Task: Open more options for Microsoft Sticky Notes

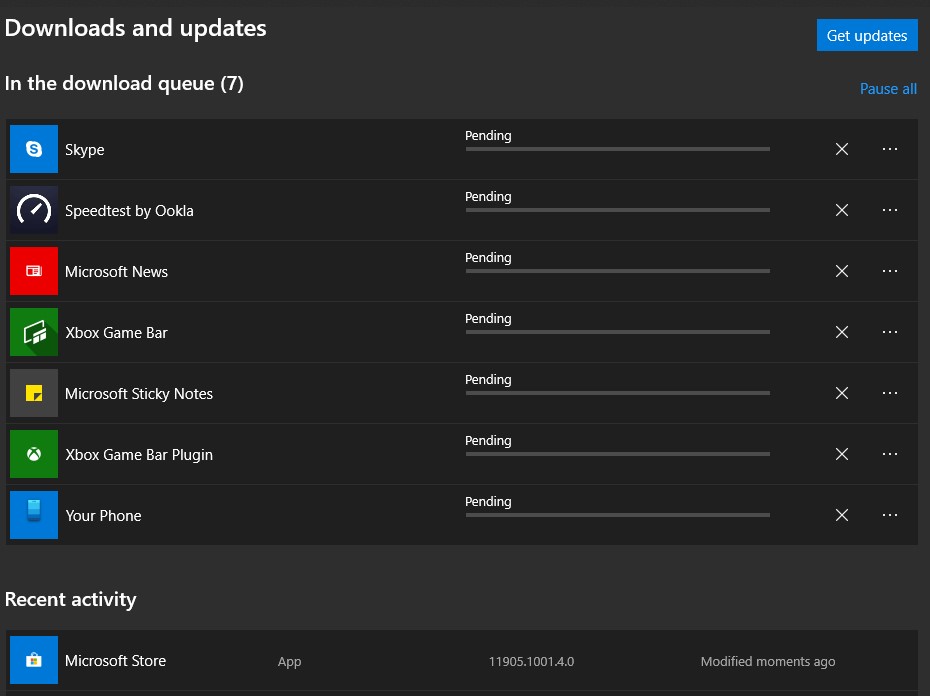Action: coord(890,393)
